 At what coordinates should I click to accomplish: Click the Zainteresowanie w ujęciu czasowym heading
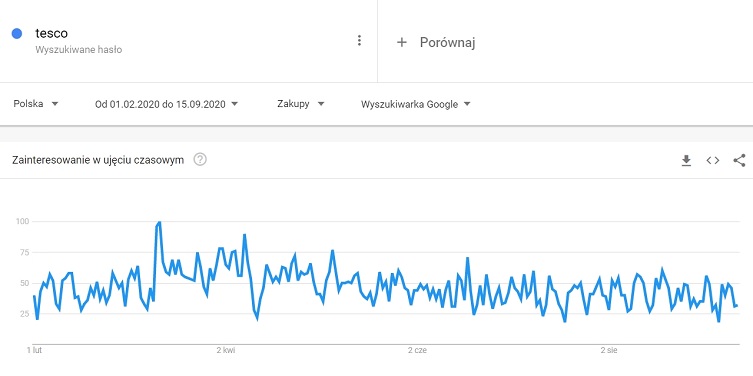click(x=98, y=160)
